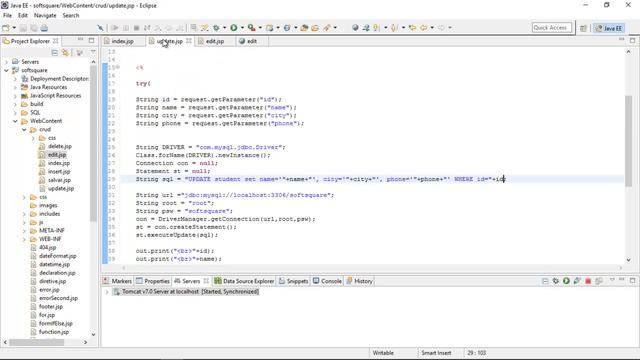Click the Project Explorer vertical scrollbar down arrow

(93, 334)
